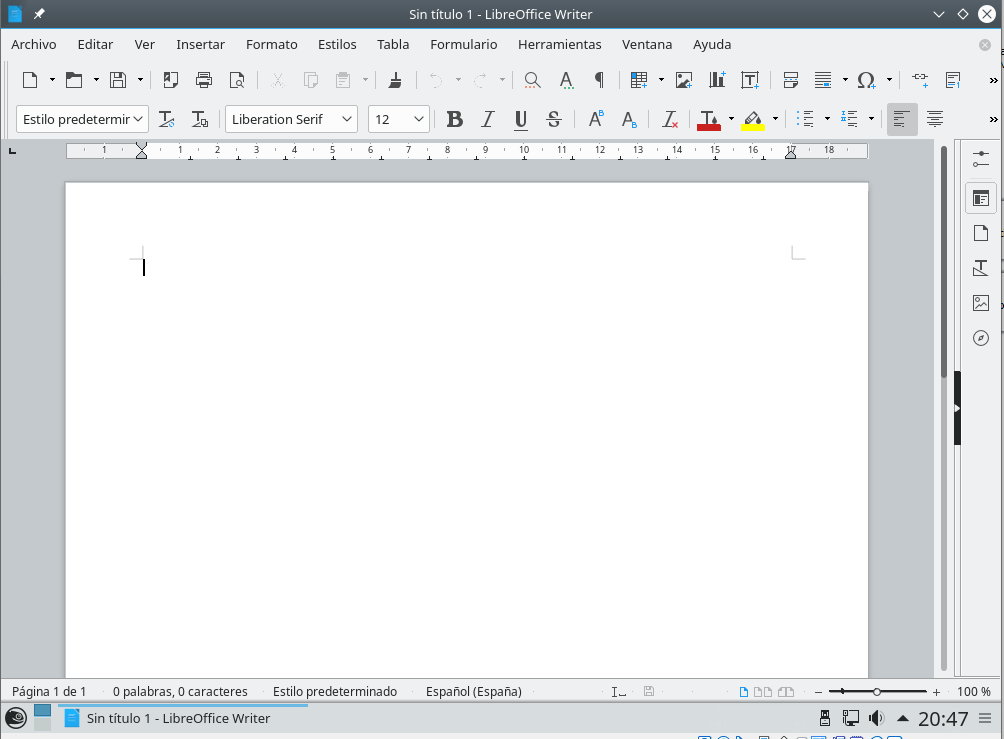
Task: Apply strikethrough formatting
Action: click(x=554, y=119)
